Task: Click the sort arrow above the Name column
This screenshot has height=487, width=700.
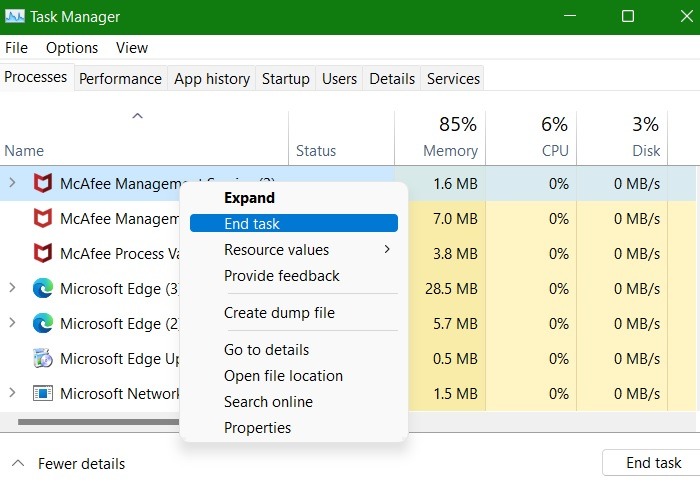Action: [x=138, y=116]
